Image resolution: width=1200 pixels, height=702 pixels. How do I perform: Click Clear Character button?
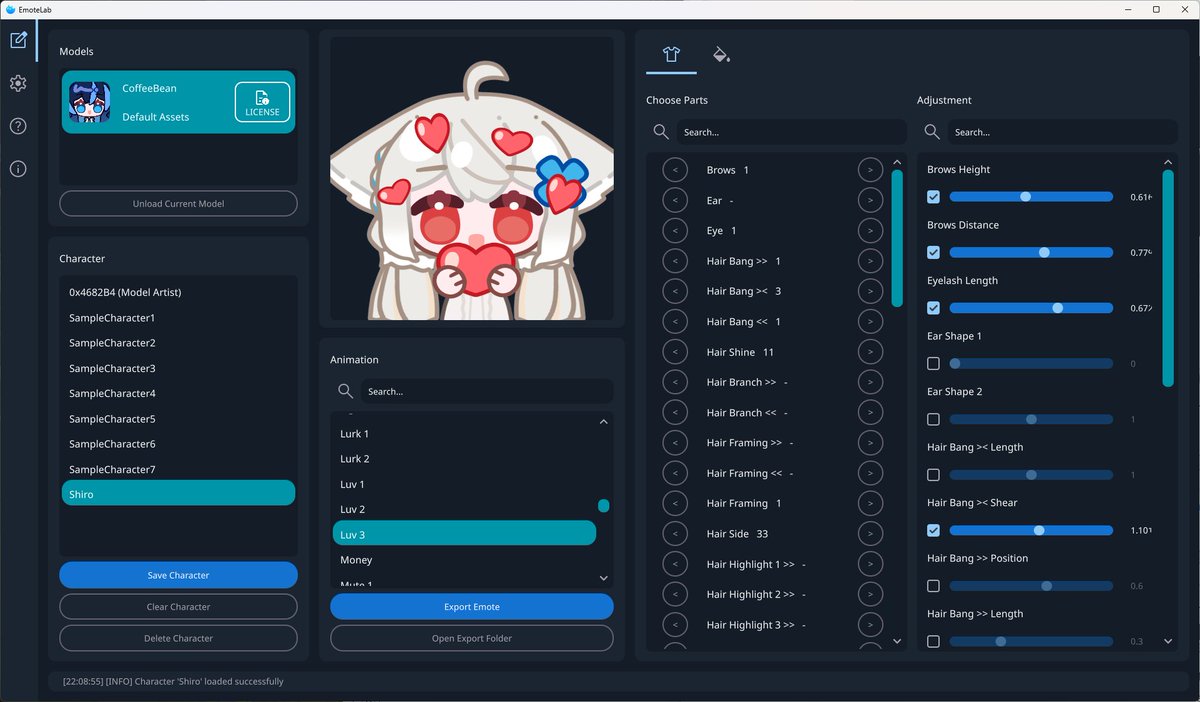point(178,607)
